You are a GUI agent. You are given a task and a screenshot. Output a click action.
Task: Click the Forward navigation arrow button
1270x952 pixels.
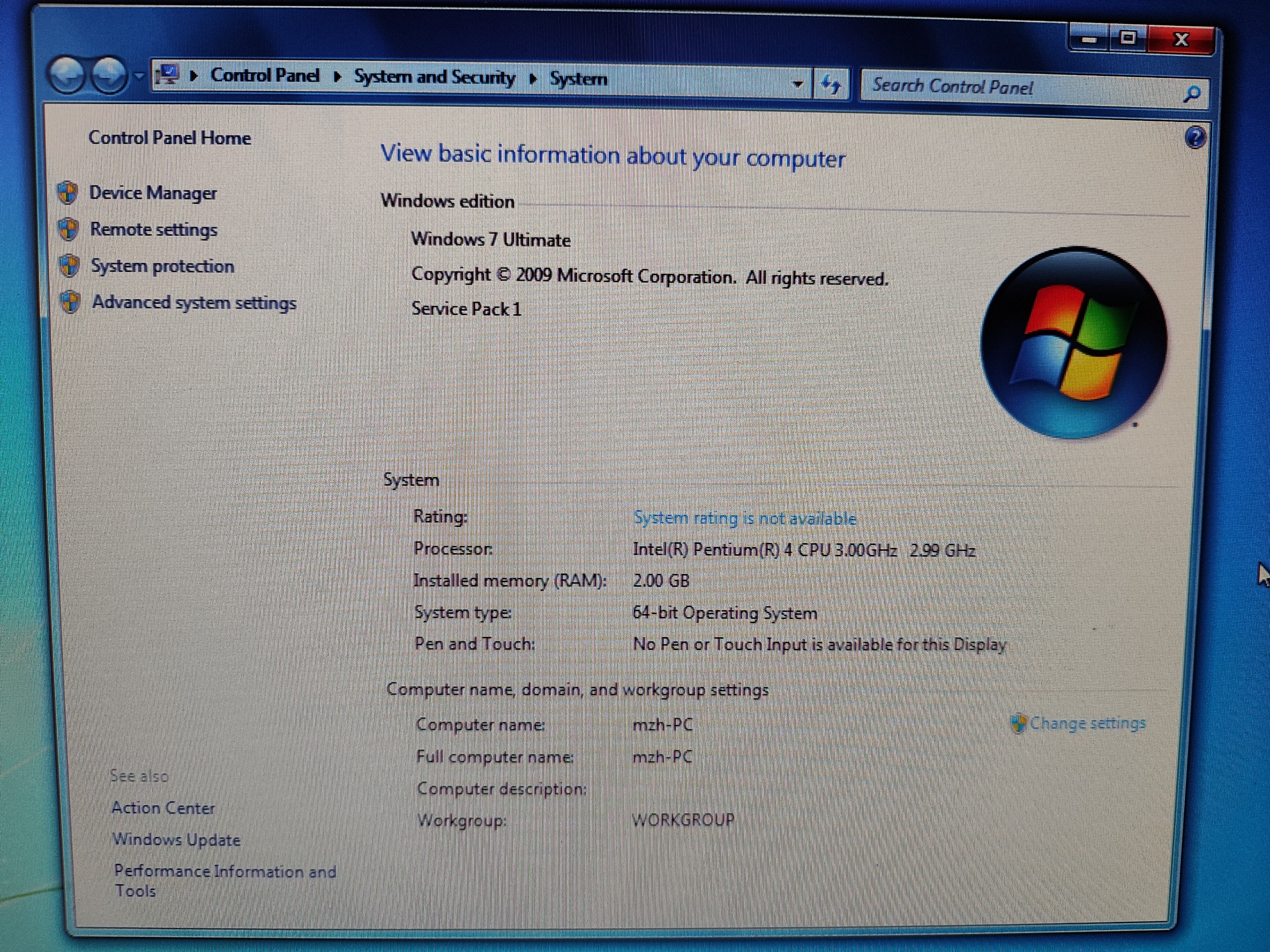[109, 75]
